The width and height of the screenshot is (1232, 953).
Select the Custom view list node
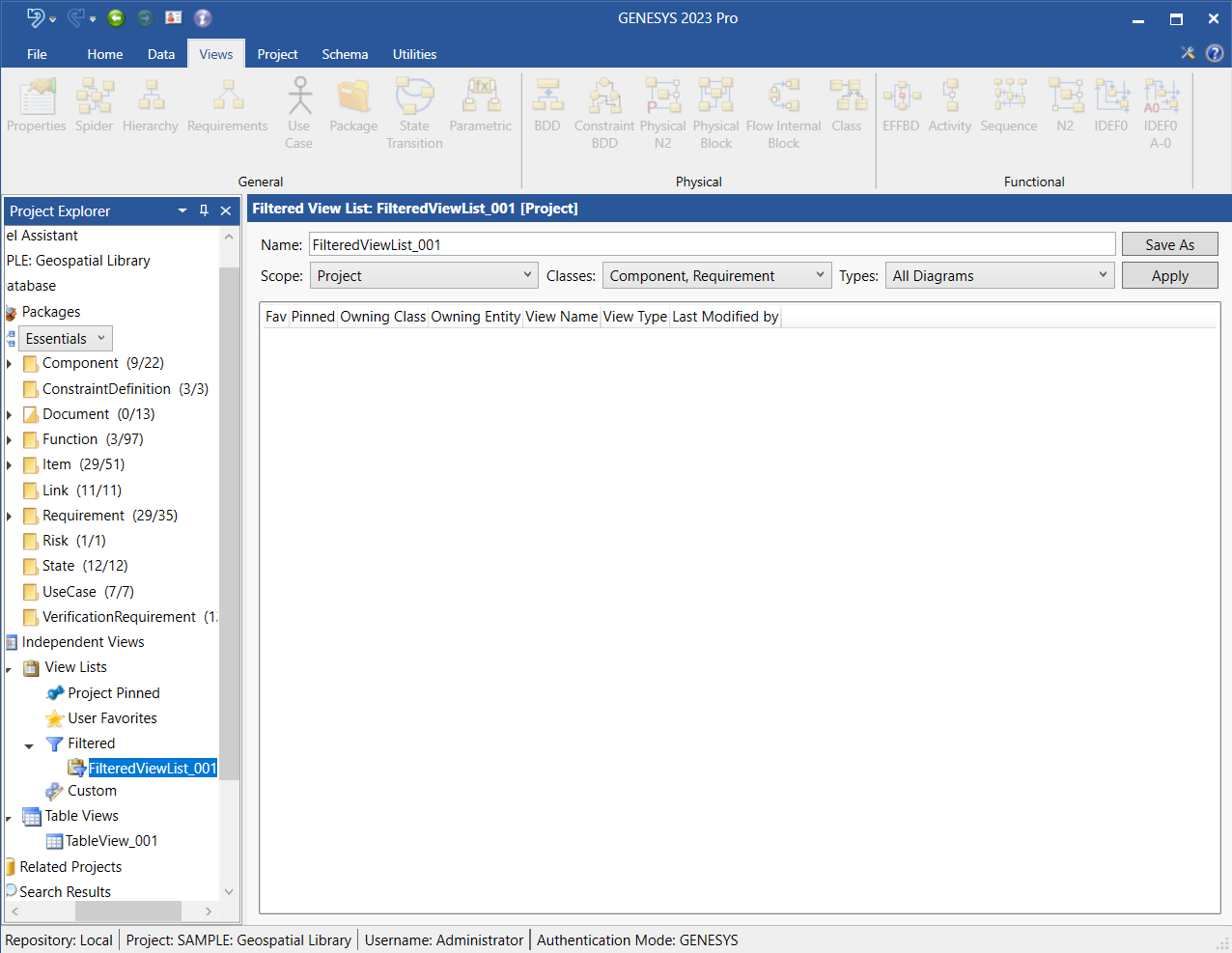pyautogui.click(x=92, y=791)
